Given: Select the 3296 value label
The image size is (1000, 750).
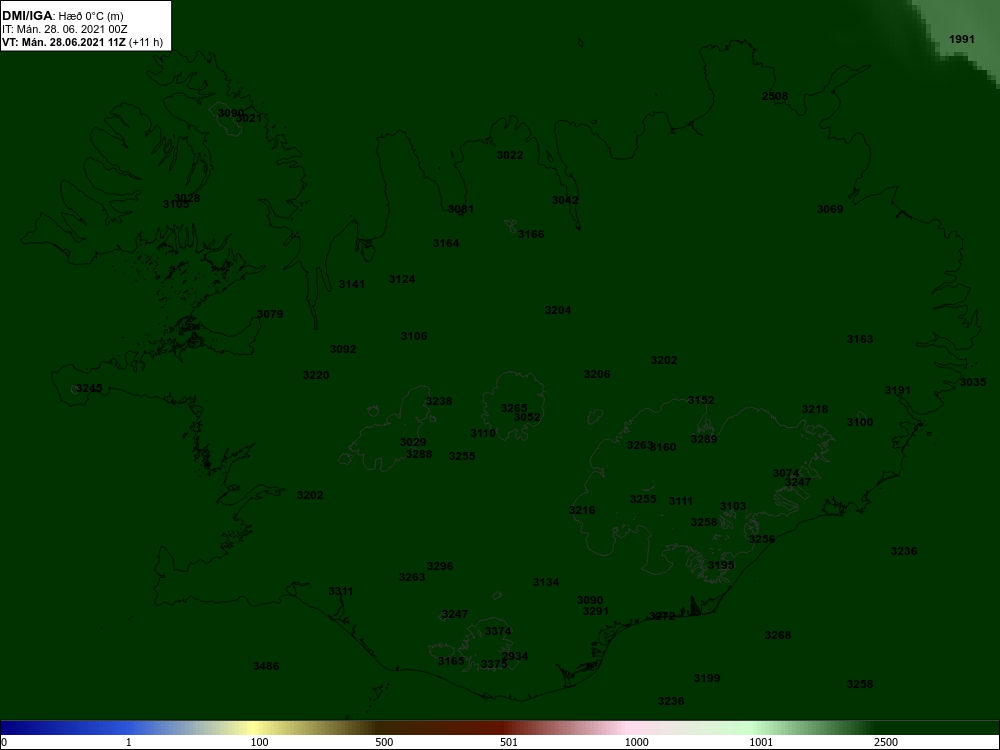Looking at the screenshot, I should (x=439, y=566).
